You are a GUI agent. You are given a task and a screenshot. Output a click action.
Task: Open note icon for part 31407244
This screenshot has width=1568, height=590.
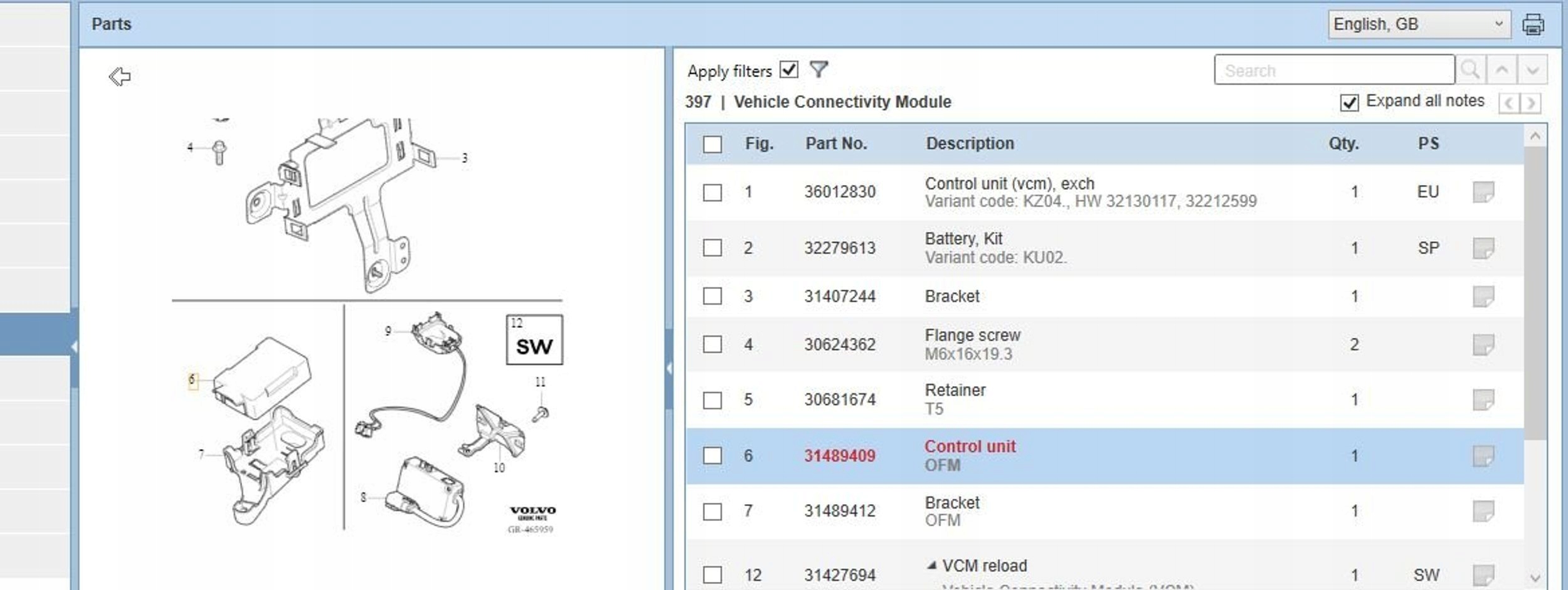tap(1483, 297)
